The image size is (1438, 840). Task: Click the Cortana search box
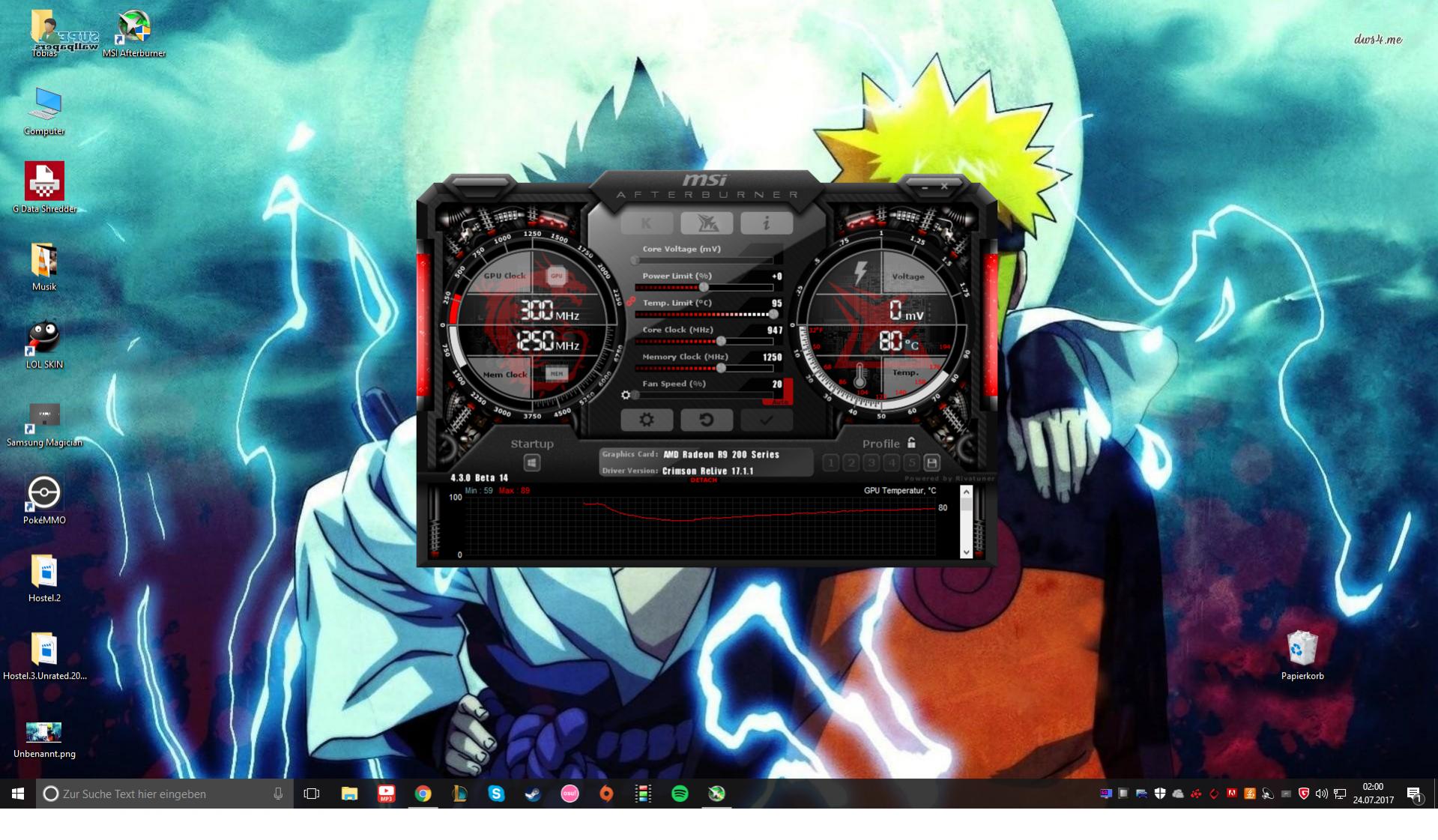[x=165, y=794]
